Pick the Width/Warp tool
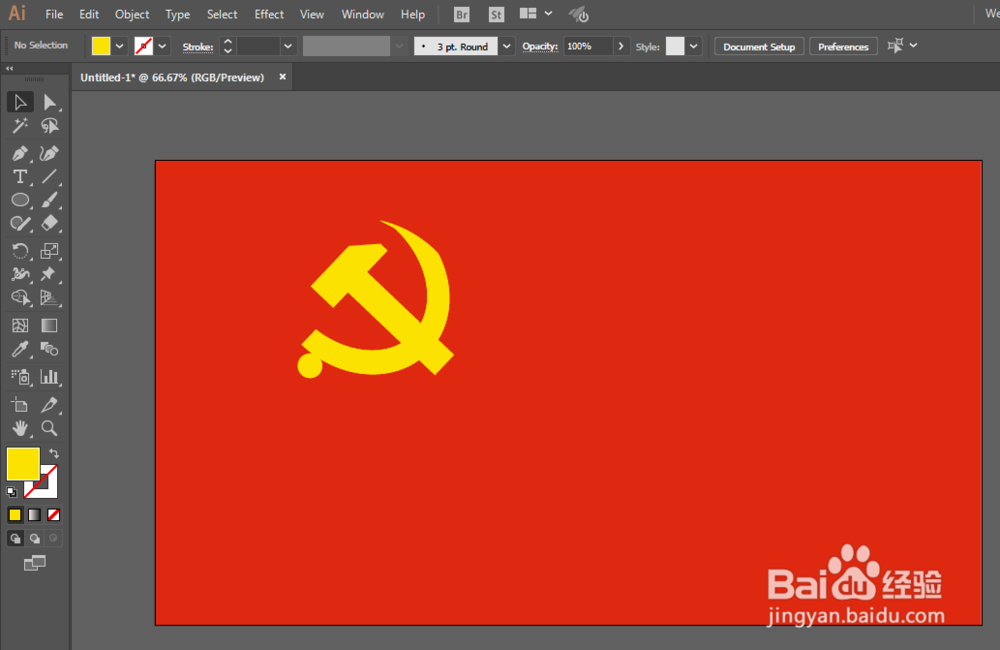1000x650 pixels. click(x=20, y=274)
